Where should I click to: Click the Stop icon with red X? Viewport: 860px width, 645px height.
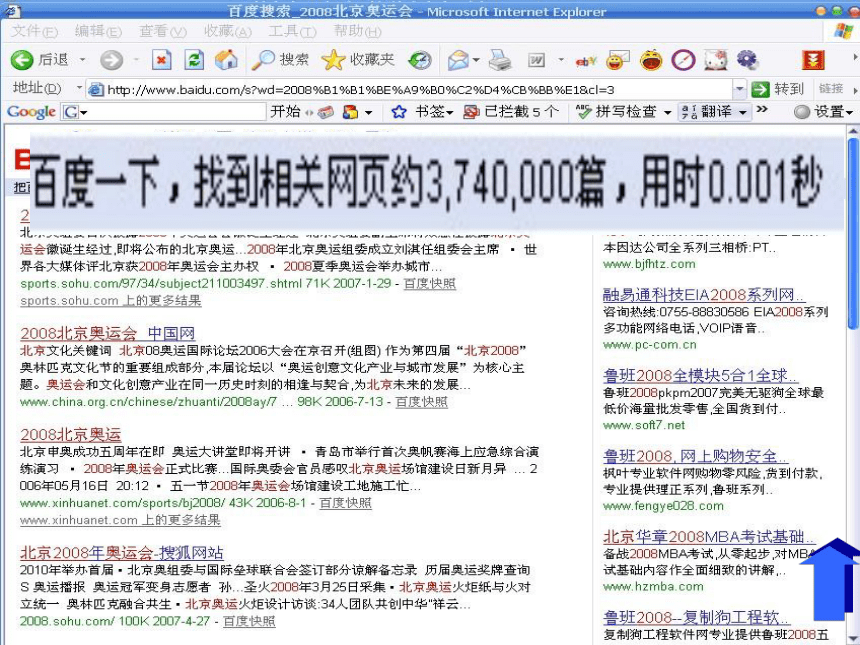coord(161,59)
